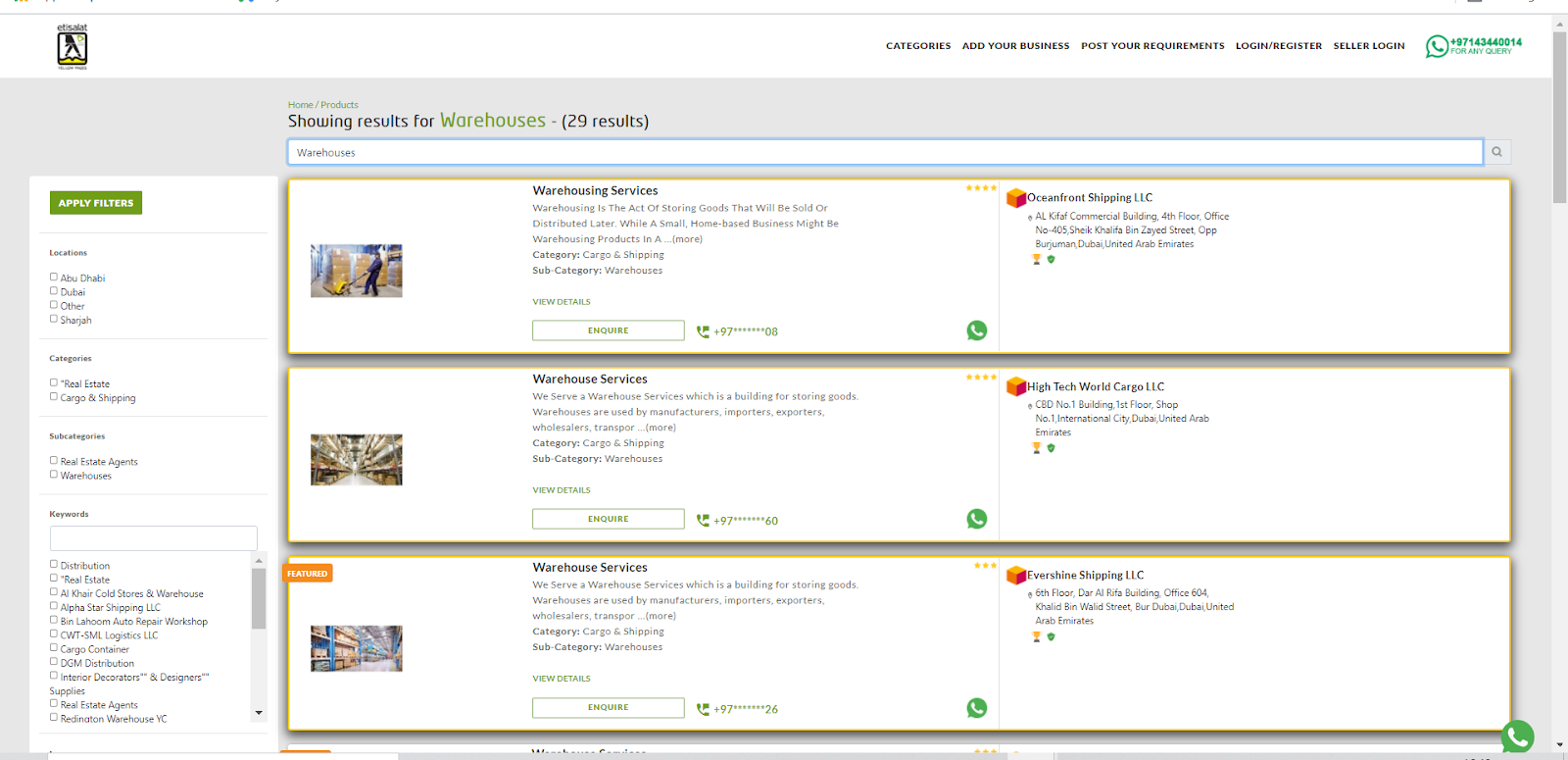Click star rating of High Tech Warehouse Services
The height and width of the screenshot is (760, 1568).
[x=981, y=377]
